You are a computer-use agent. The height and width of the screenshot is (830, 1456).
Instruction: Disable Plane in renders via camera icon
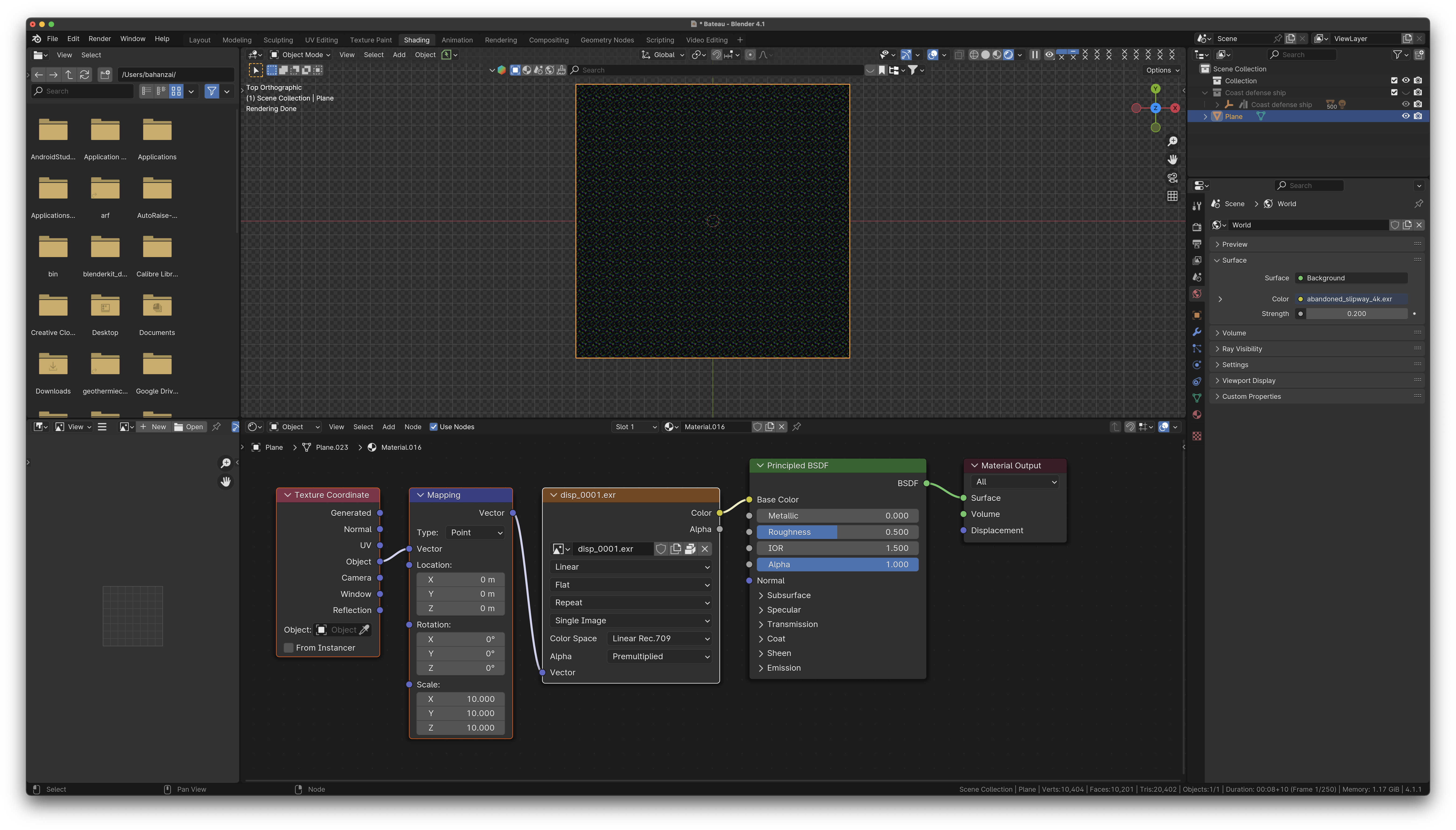[1418, 116]
